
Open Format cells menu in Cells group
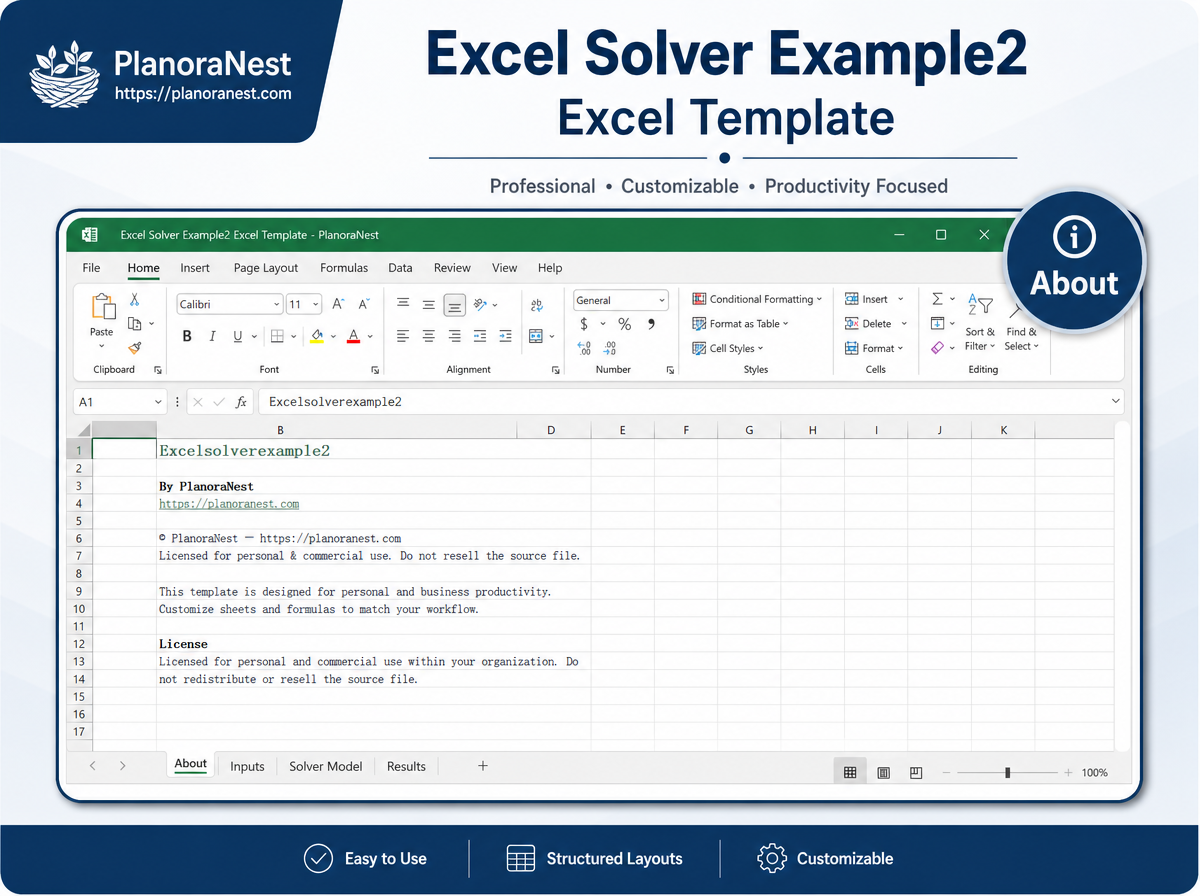click(x=874, y=348)
